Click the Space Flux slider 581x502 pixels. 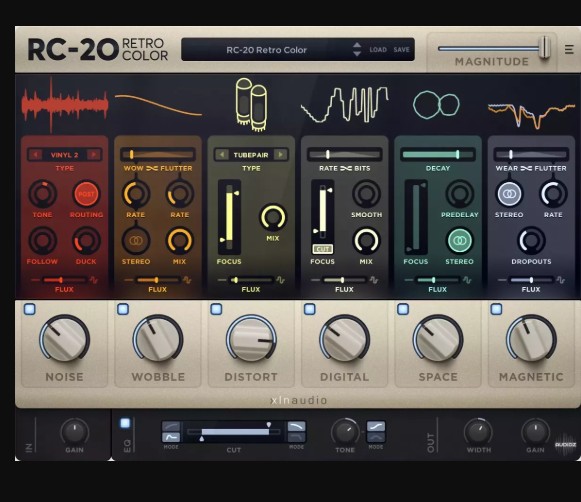click(x=438, y=280)
